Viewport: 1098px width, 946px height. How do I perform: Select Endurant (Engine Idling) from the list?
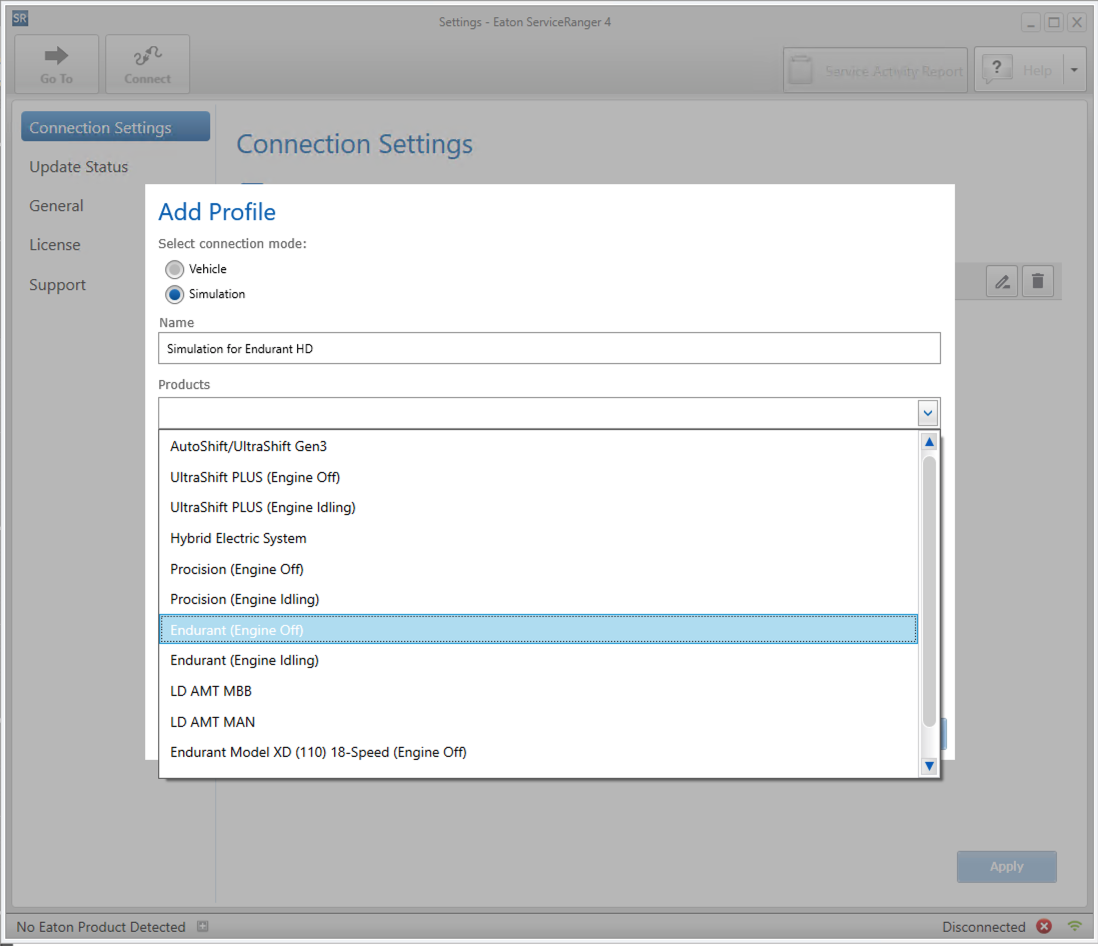tap(244, 660)
